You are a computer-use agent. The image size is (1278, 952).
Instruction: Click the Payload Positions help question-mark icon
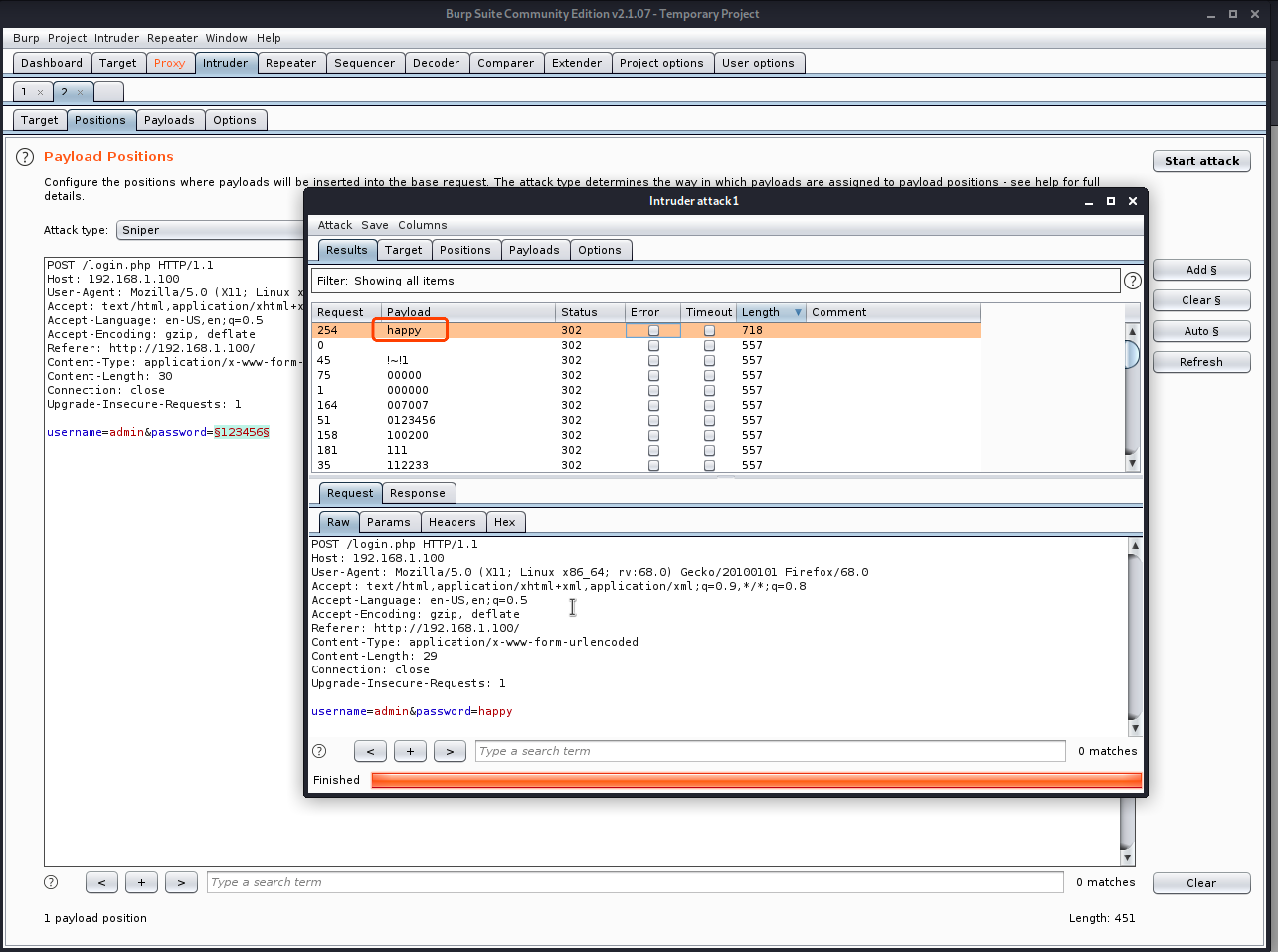pos(24,157)
